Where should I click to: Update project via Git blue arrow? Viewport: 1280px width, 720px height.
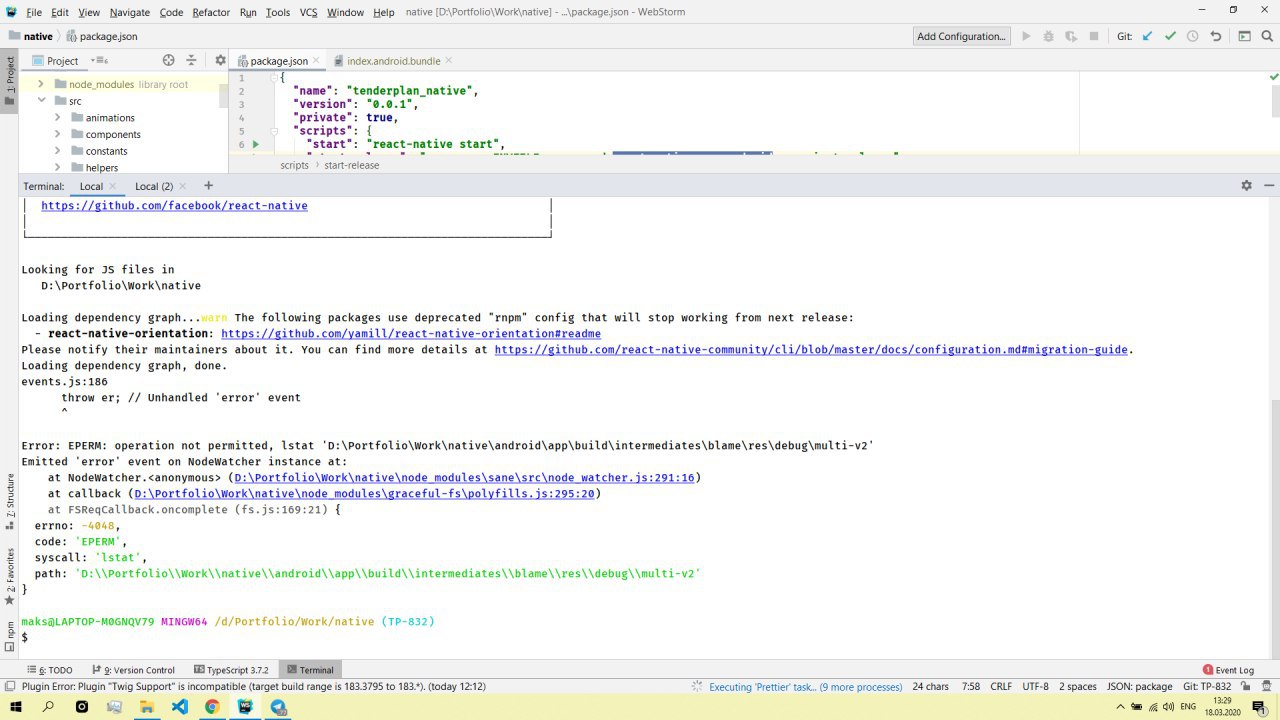coord(1147,36)
